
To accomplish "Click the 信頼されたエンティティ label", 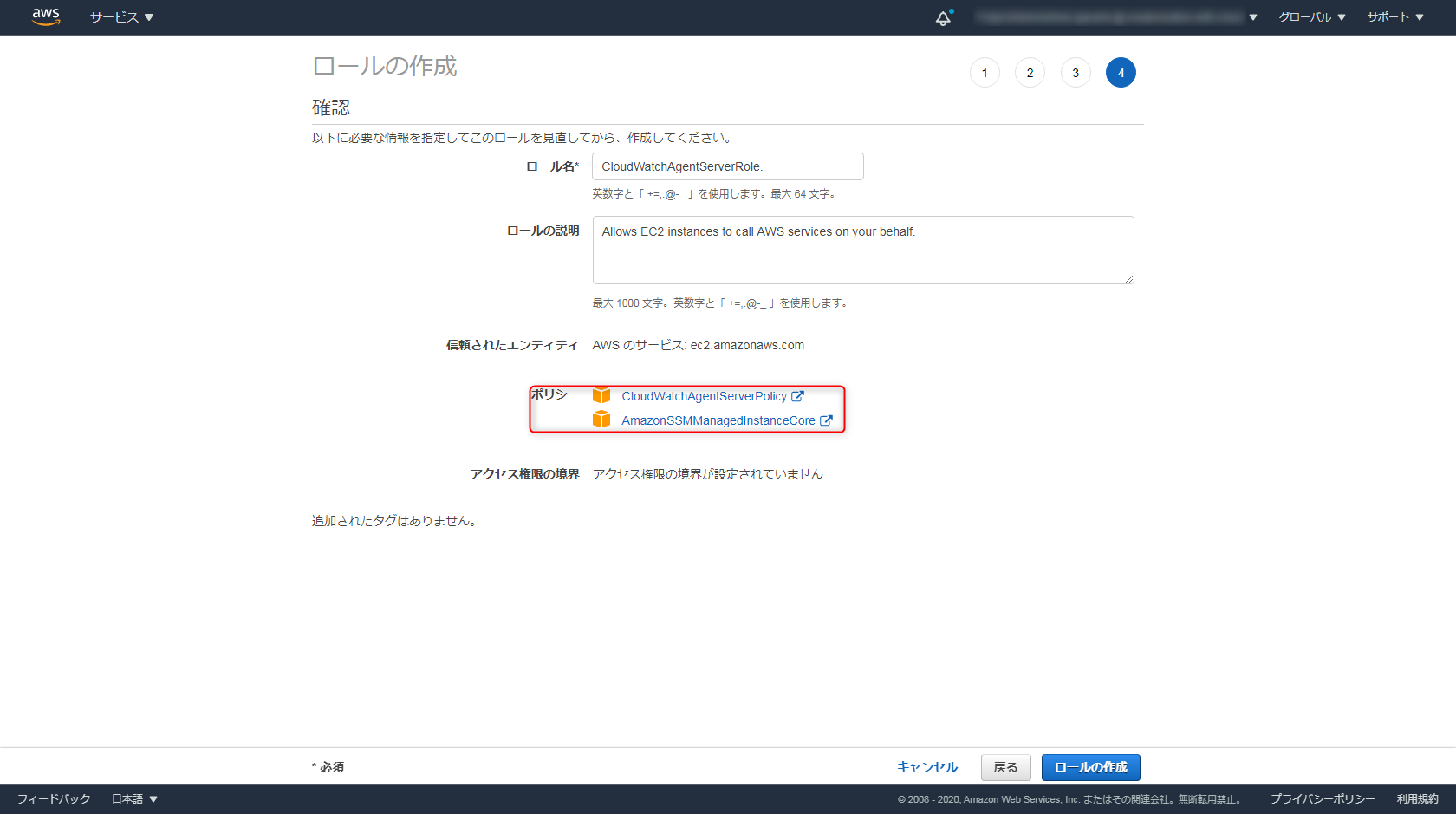I will tap(512, 345).
